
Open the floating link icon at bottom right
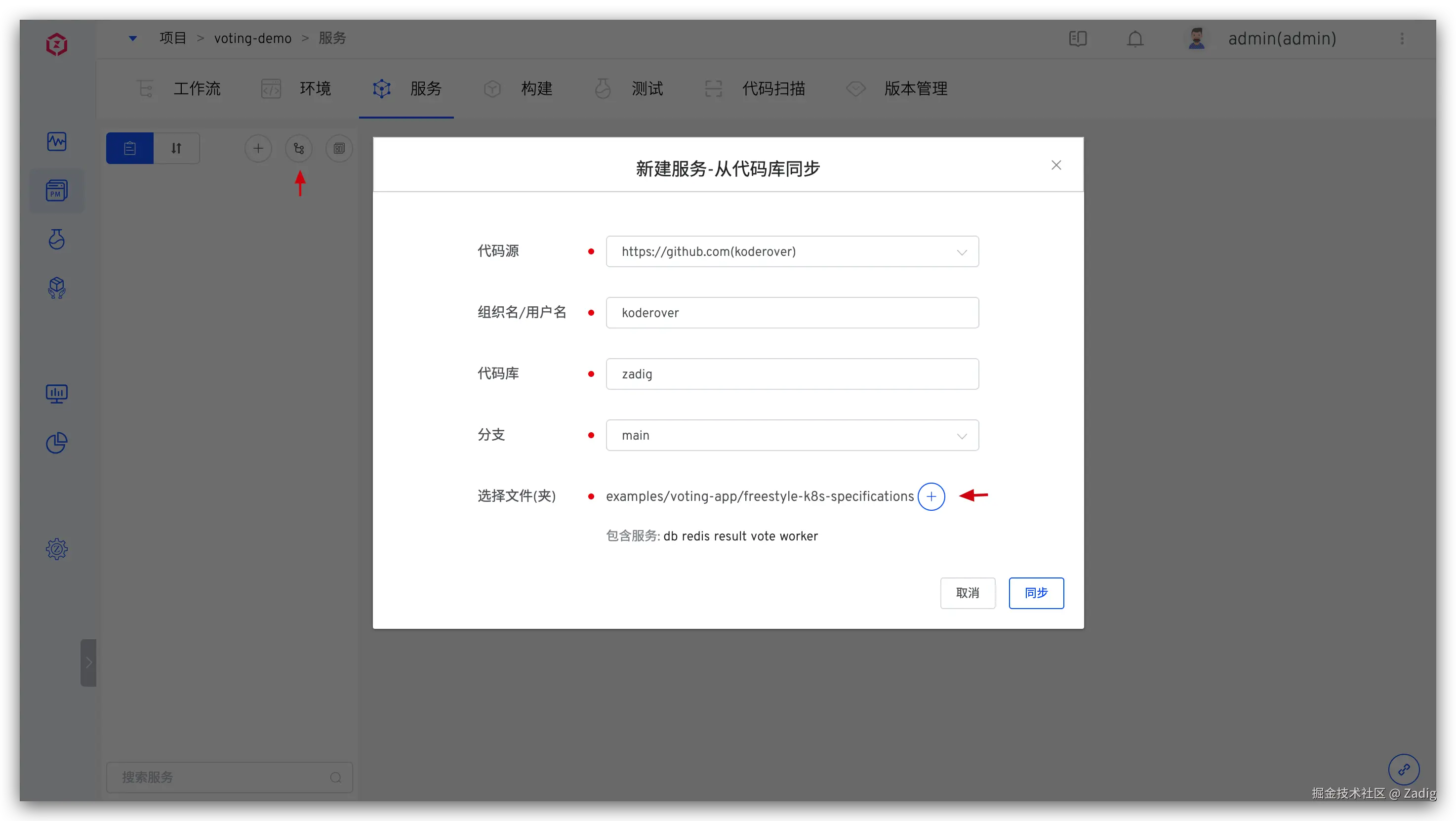pyautogui.click(x=1404, y=770)
